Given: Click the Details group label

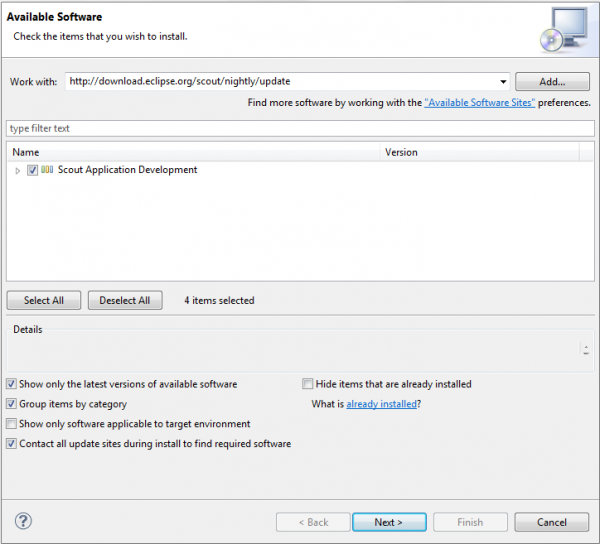Looking at the screenshot, I should coord(28,329).
